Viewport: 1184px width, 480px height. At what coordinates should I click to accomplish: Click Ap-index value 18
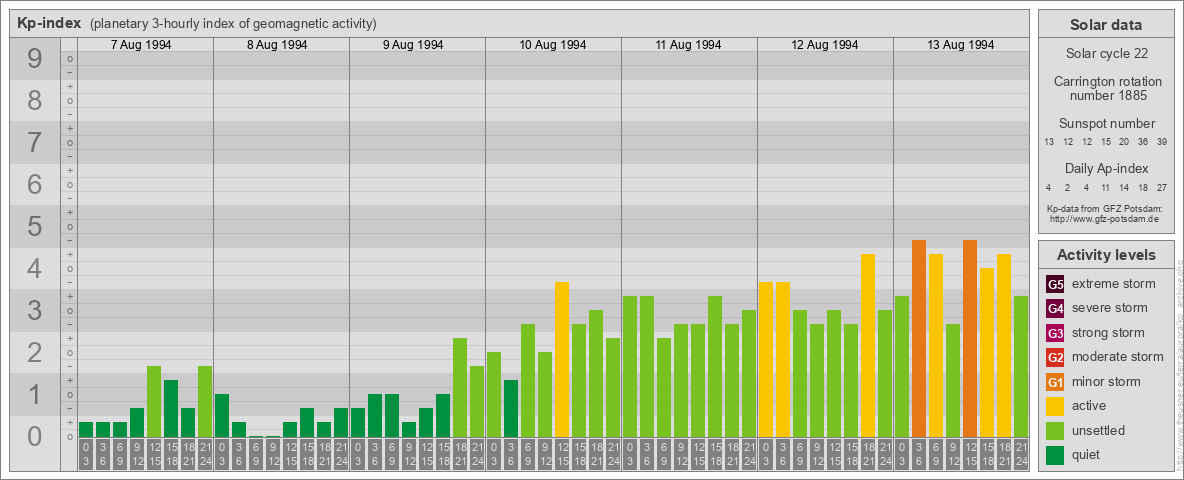1143,187
